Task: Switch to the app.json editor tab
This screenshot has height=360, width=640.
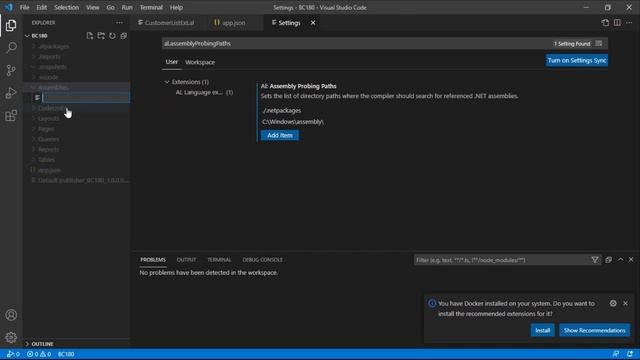Action: pos(230,23)
